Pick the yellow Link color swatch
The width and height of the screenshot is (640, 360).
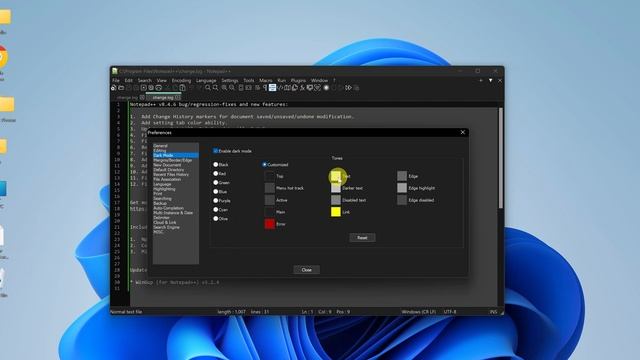tap(336, 212)
